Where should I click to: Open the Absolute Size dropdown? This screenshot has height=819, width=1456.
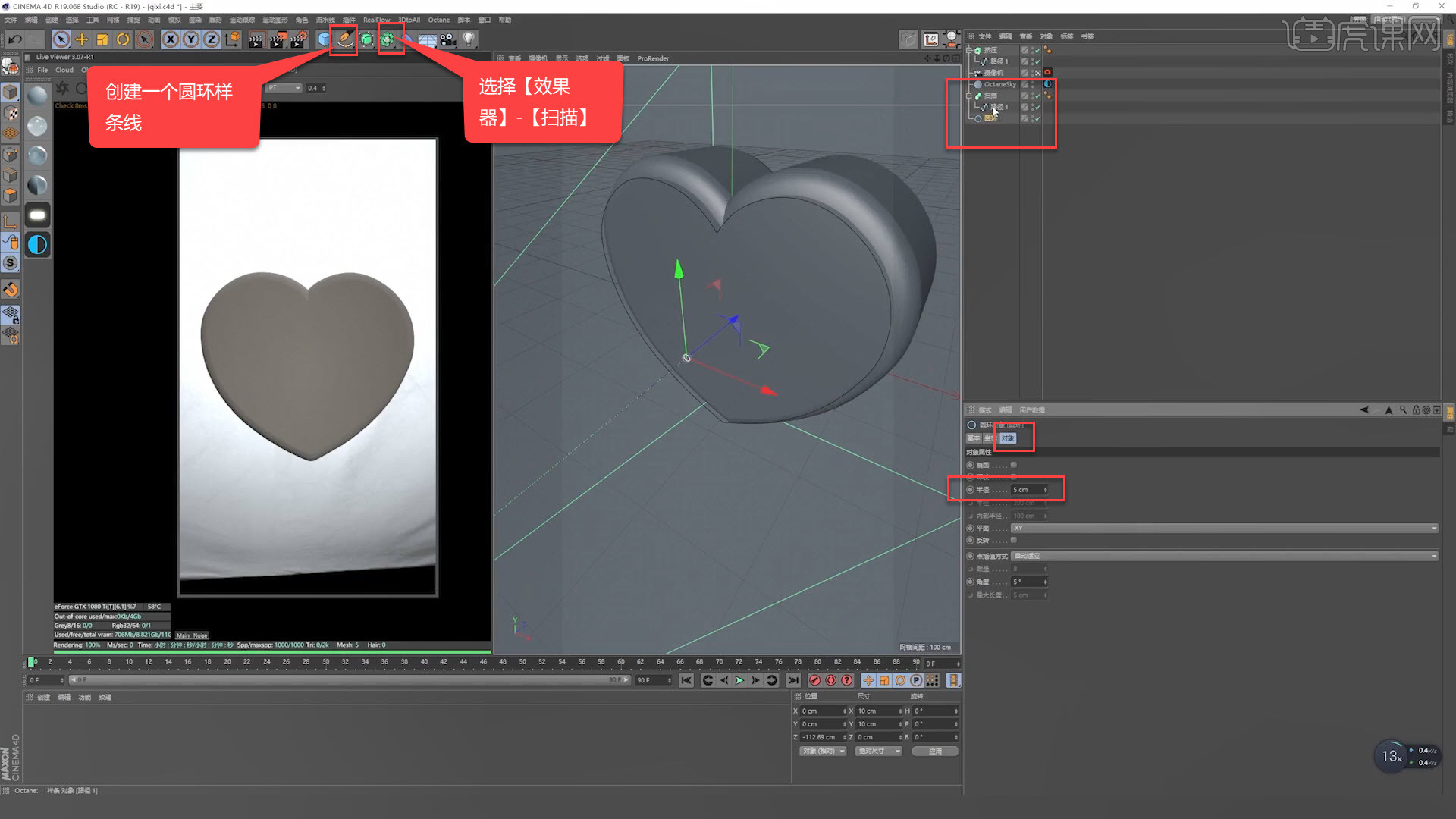(879, 751)
